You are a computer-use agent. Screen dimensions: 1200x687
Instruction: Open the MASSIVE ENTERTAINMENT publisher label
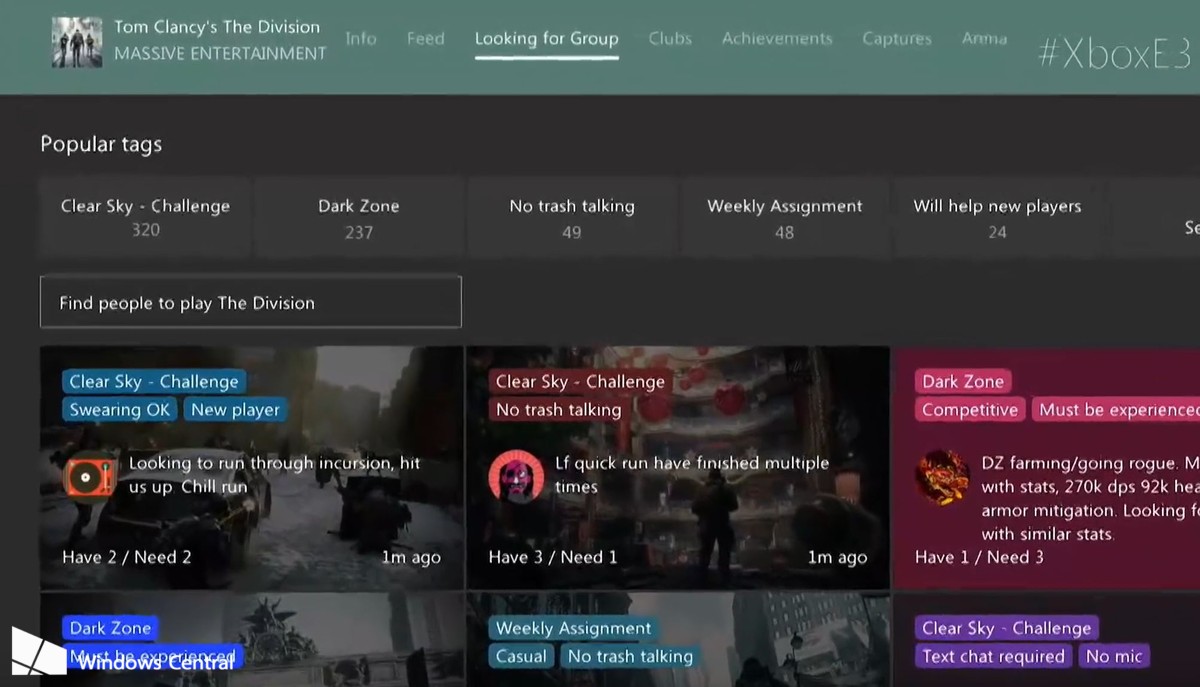pos(220,53)
